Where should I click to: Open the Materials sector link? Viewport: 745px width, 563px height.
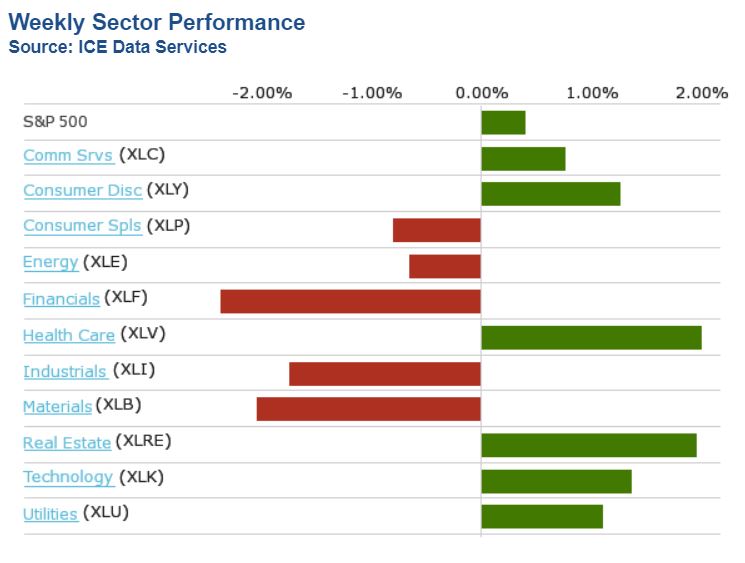57,407
